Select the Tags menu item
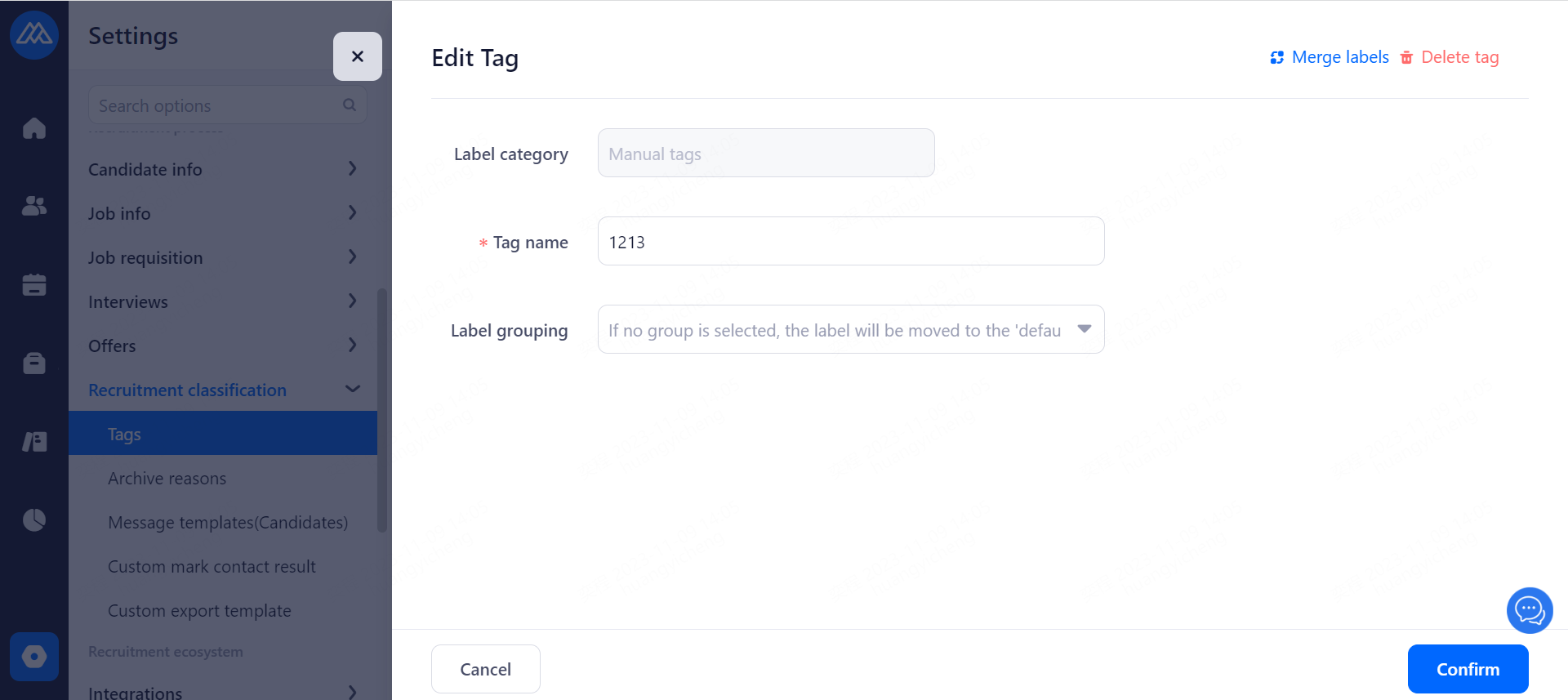1568x700 pixels. [124, 435]
